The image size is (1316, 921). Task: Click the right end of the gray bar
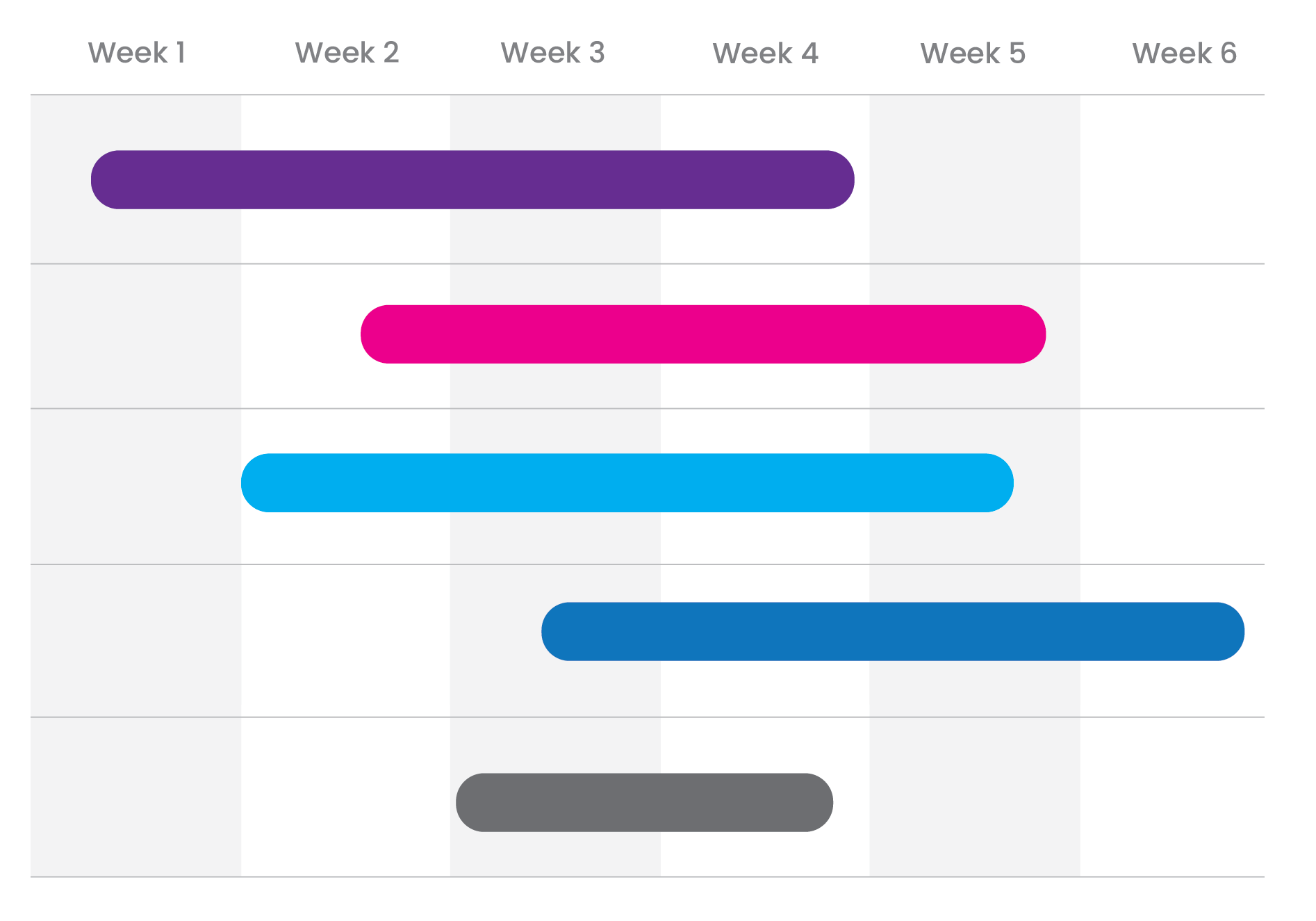coord(820,802)
